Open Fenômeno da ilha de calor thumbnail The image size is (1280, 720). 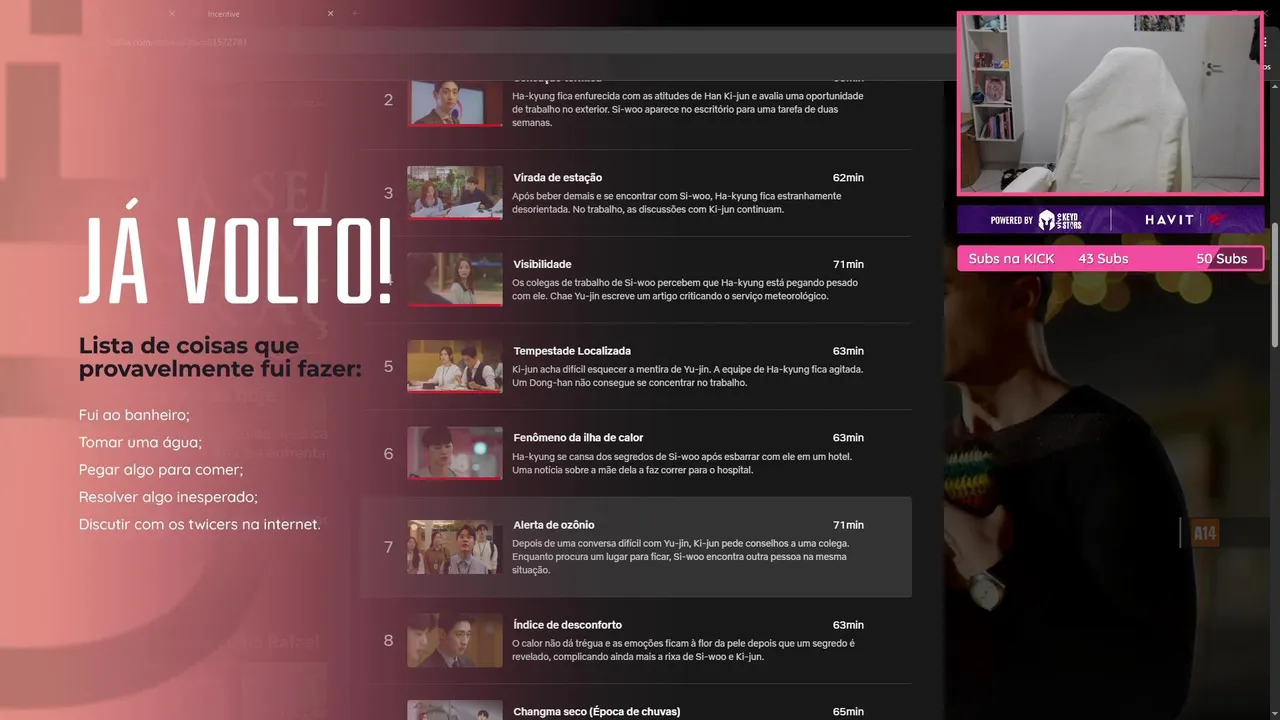[454, 453]
